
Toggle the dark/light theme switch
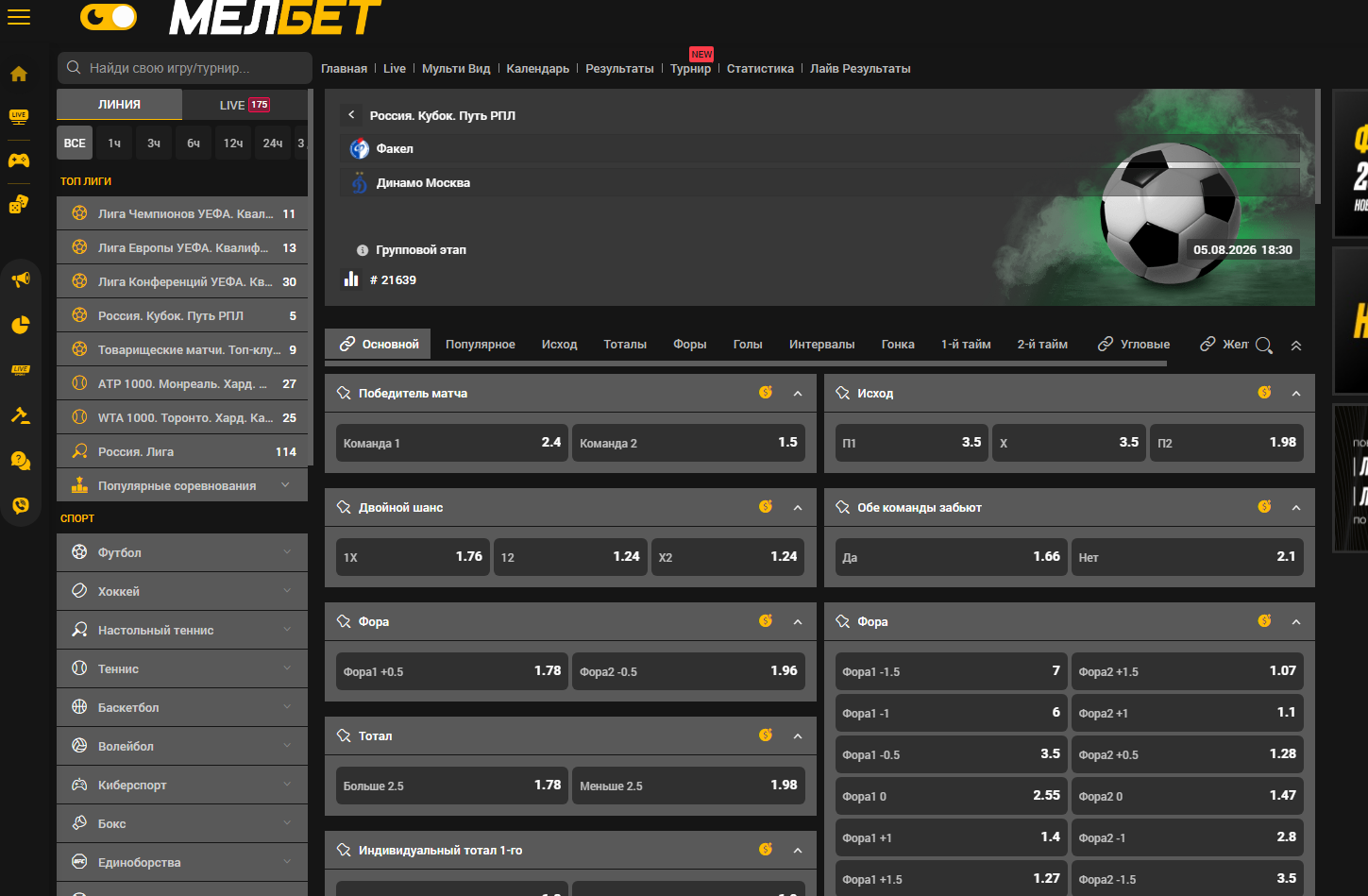coord(109,16)
